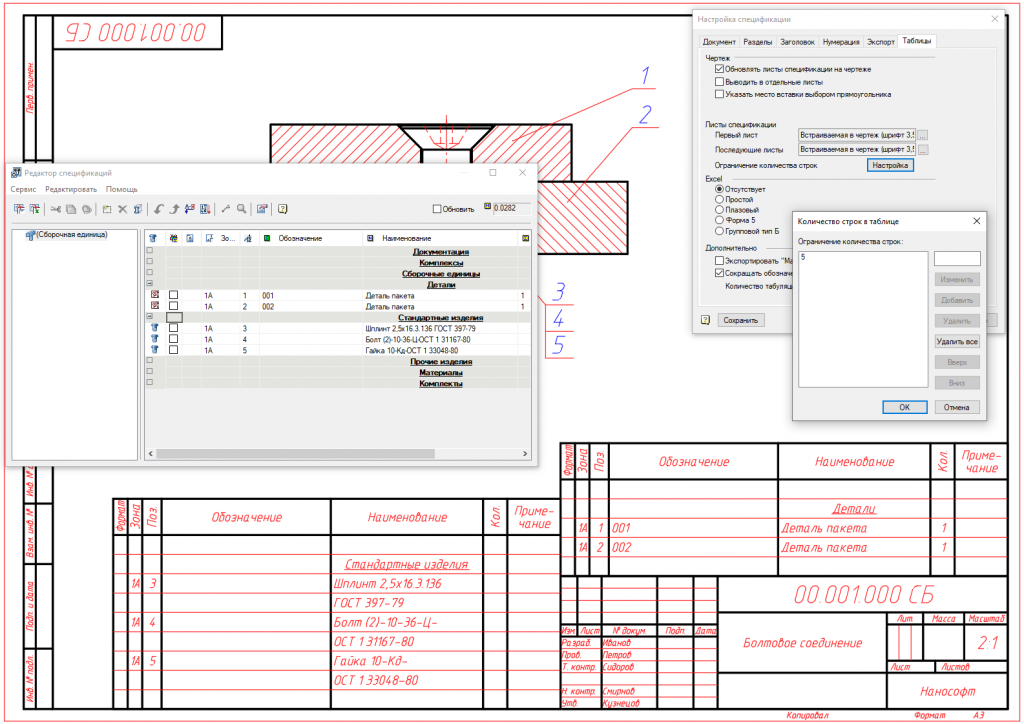Image resolution: width=1024 pixels, height=724 pixels.
Task: Select the Плазовый Excel radio button
Action: click(719, 210)
